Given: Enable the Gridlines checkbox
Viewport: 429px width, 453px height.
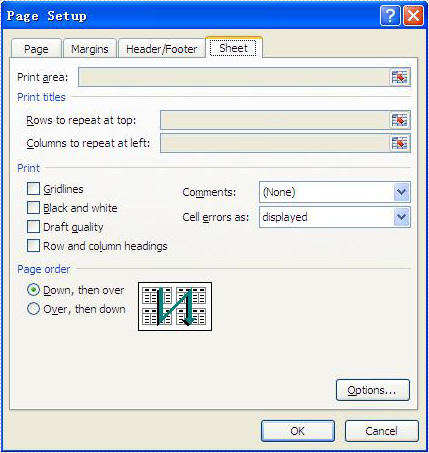Looking at the screenshot, I should tap(33, 189).
